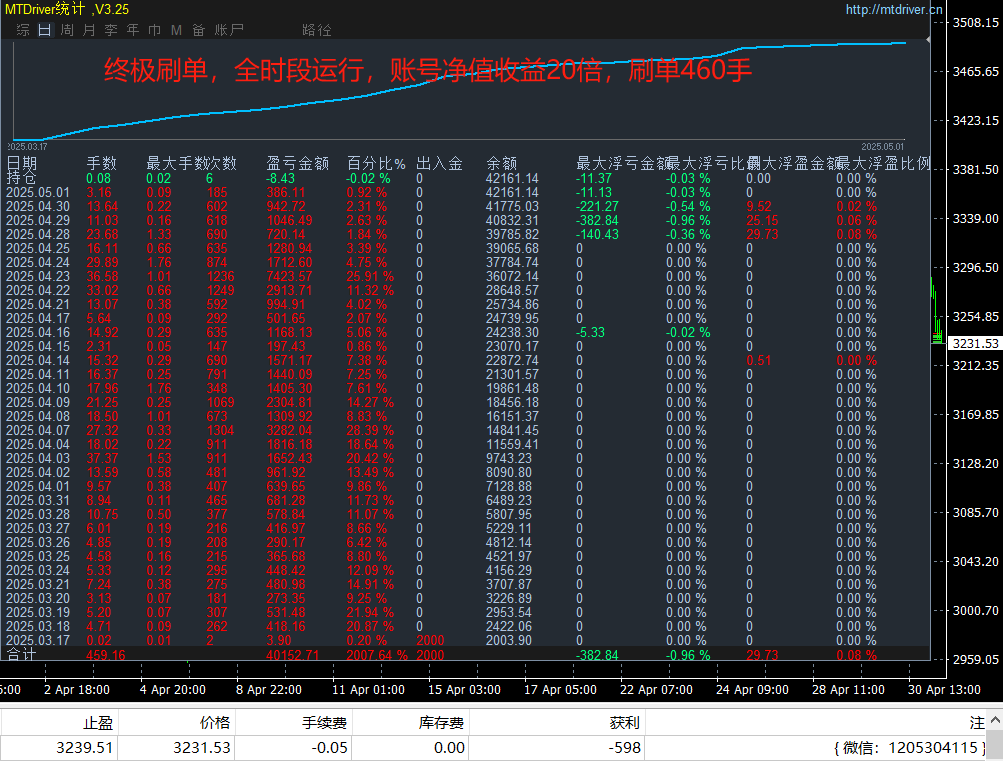Click the 3508.15 price scale value
1003x761 pixels.
click(975, 22)
